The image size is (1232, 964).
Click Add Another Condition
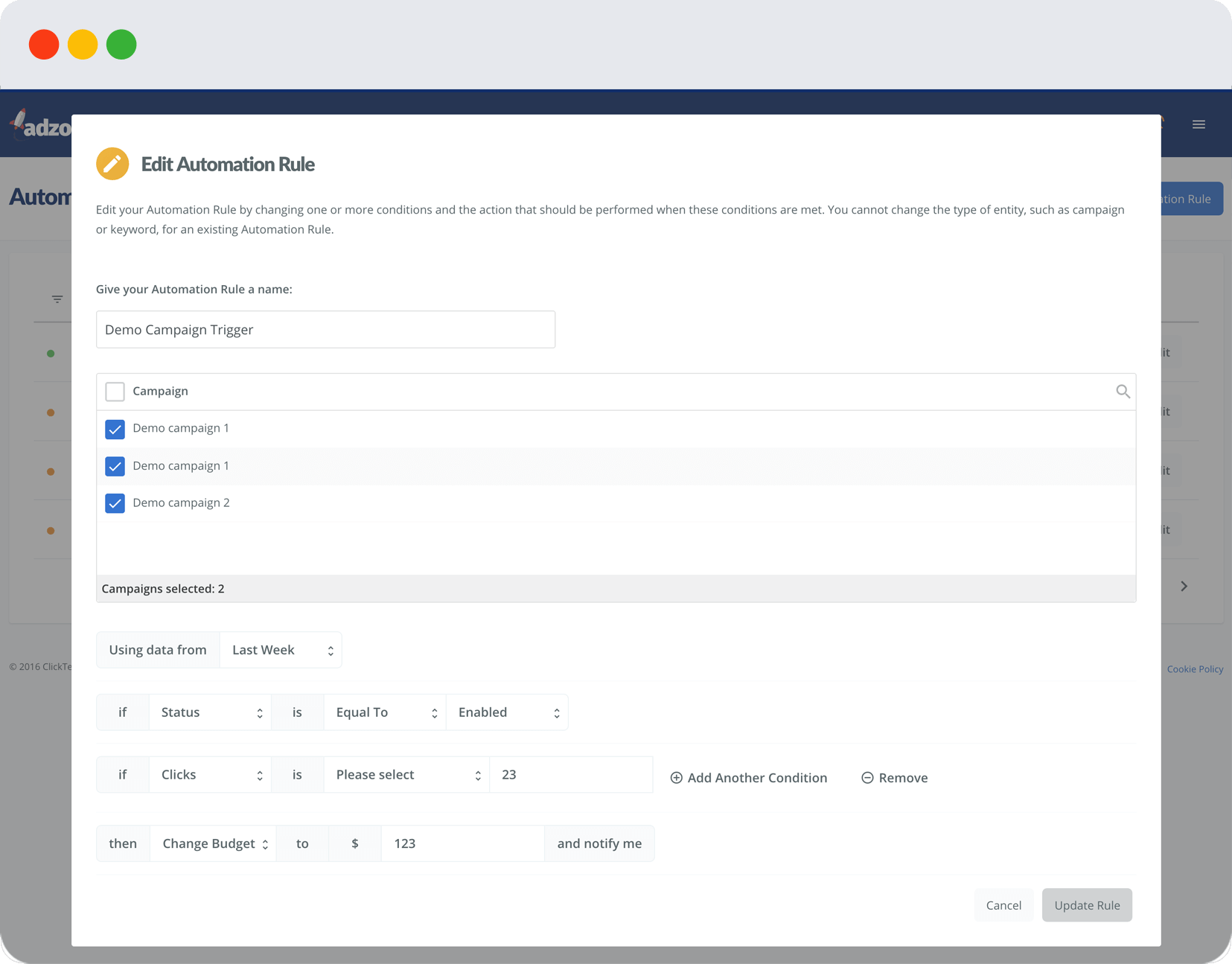pyautogui.click(x=749, y=778)
